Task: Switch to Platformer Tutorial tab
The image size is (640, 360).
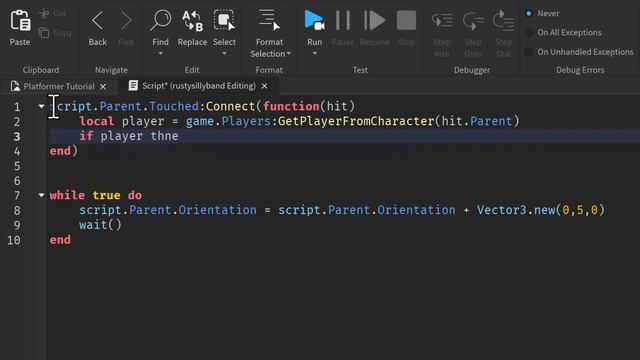Action: tap(59, 86)
